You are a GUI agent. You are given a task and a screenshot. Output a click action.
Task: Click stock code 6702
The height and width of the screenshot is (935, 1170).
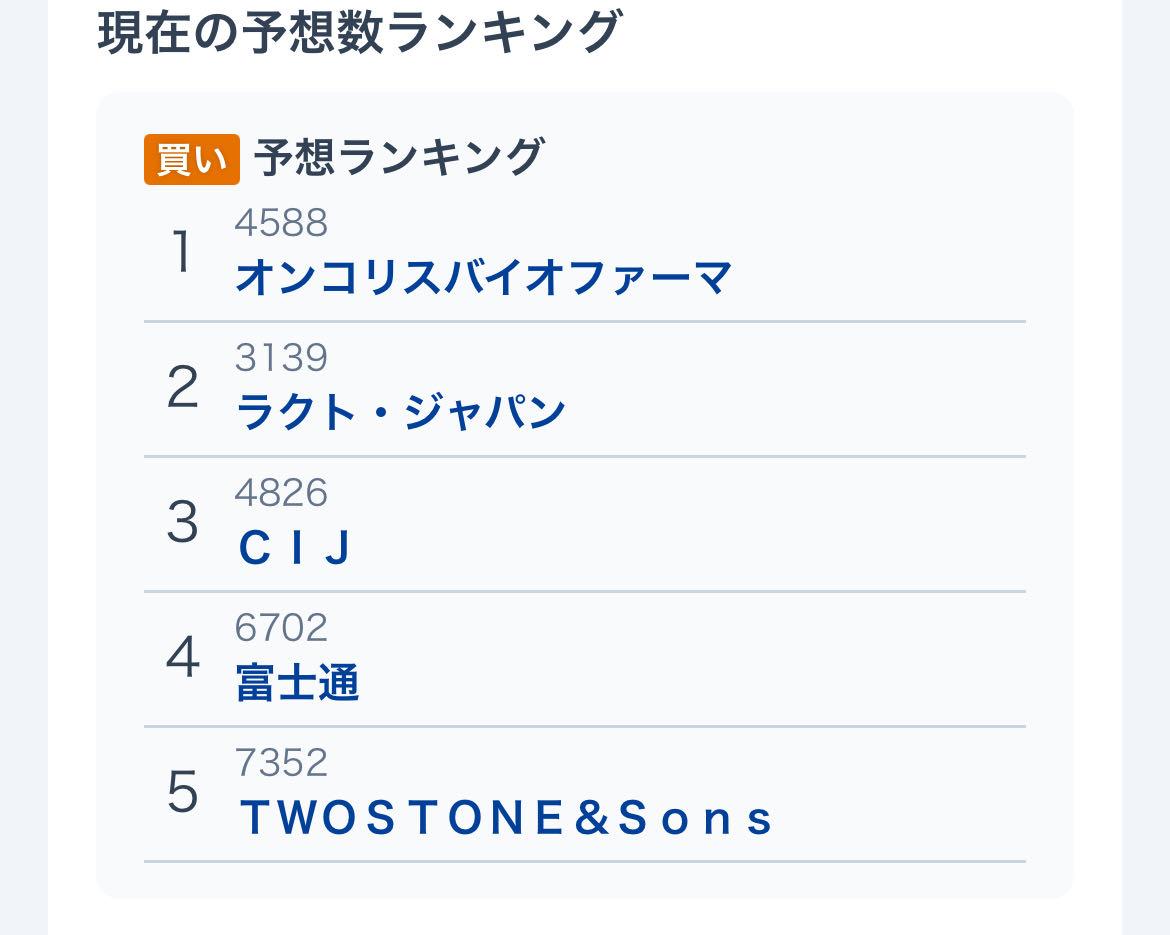click(281, 628)
